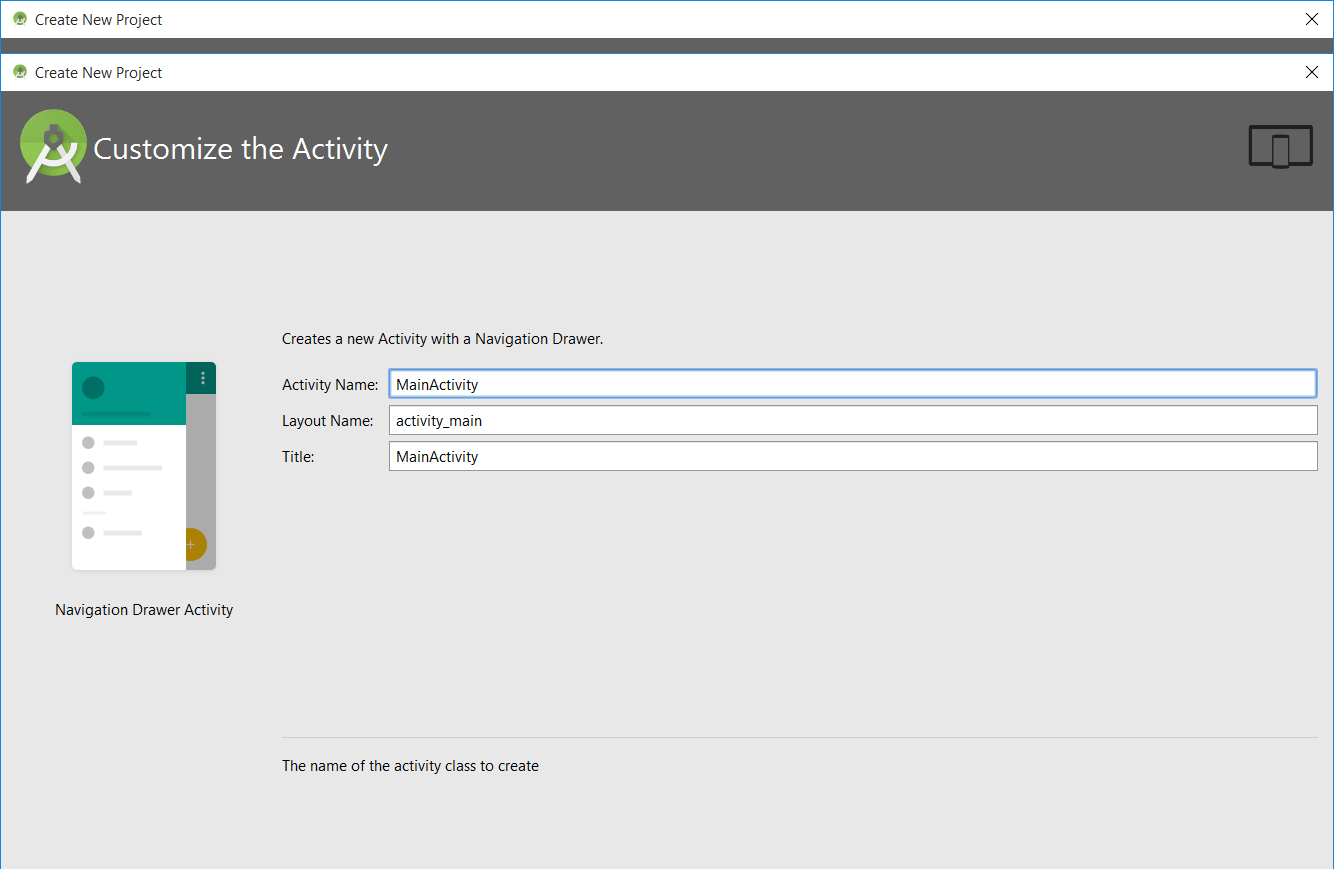Click the "Title:" label
1334x869 pixels.
coord(298,457)
